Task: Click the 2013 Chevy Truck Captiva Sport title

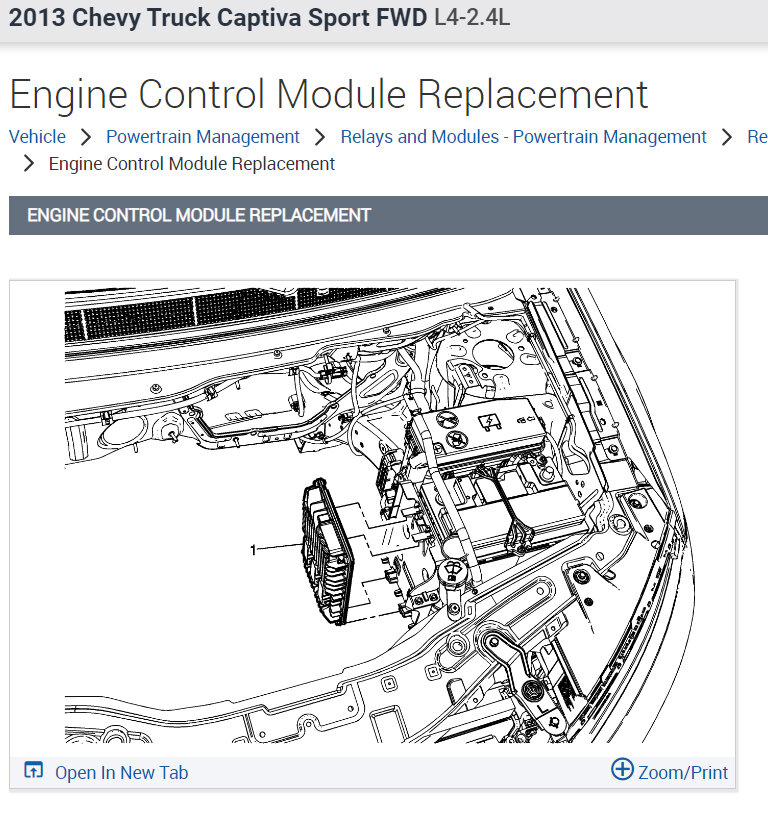Action: pyautogui.click(x=218, y=18)
